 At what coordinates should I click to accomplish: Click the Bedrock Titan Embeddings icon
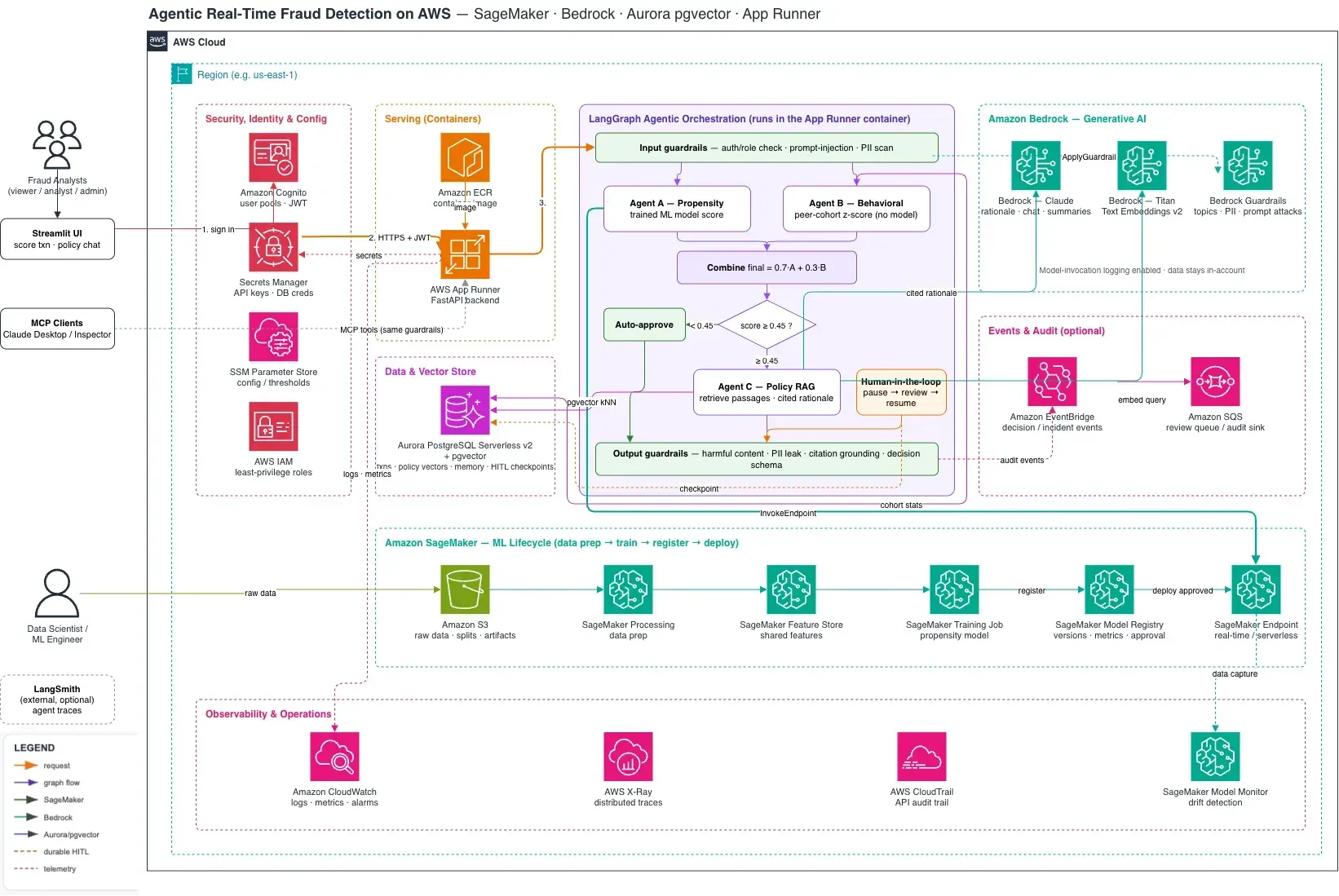click(1142, 166)
